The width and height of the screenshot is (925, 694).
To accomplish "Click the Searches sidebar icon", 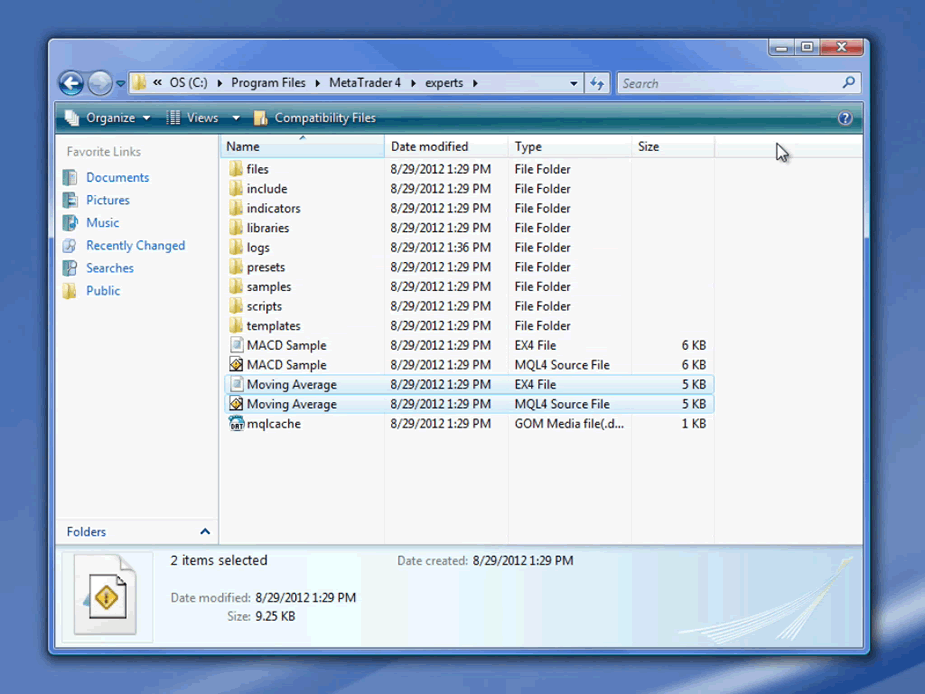I will click(x=70, y=268).
